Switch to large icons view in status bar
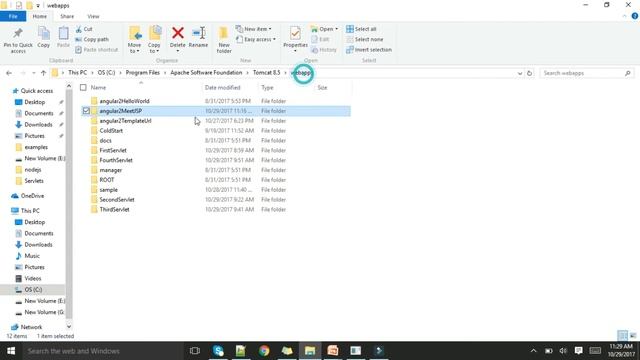The width and height of the screenshot is (640, 360). coord(633,336)
